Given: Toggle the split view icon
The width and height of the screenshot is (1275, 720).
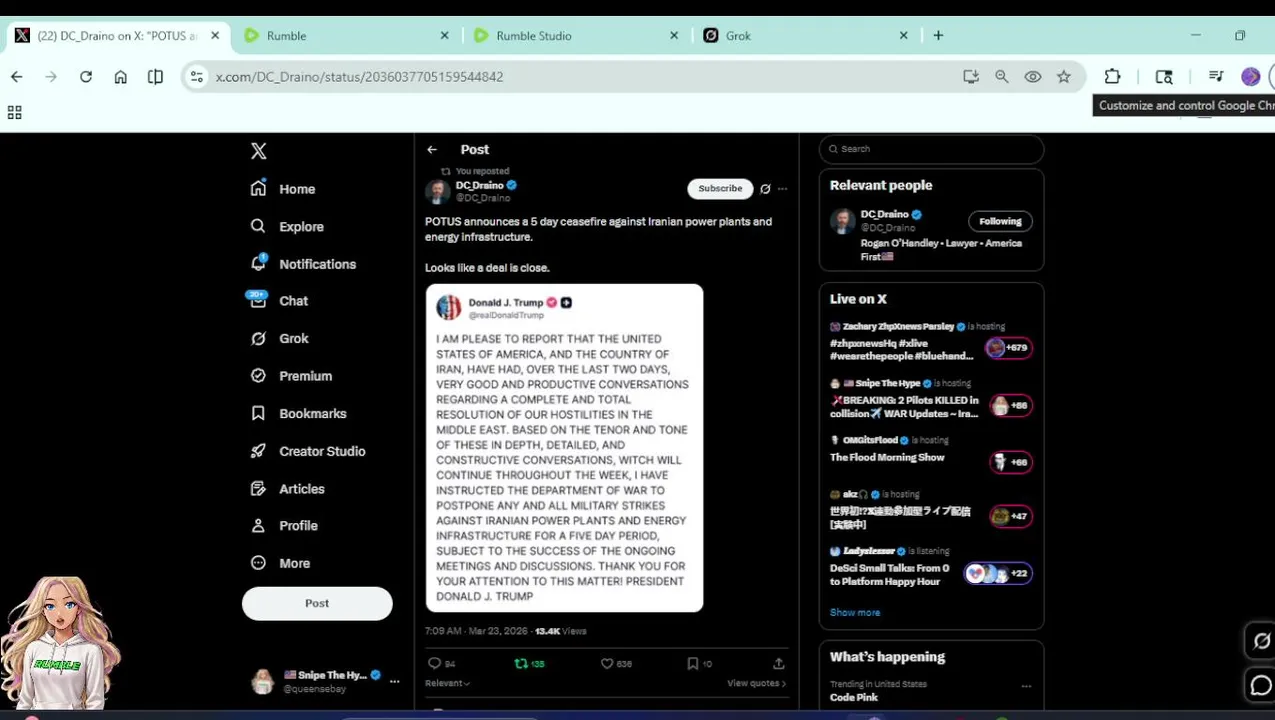Looking at the screenshot, I should tap(155, 76).
